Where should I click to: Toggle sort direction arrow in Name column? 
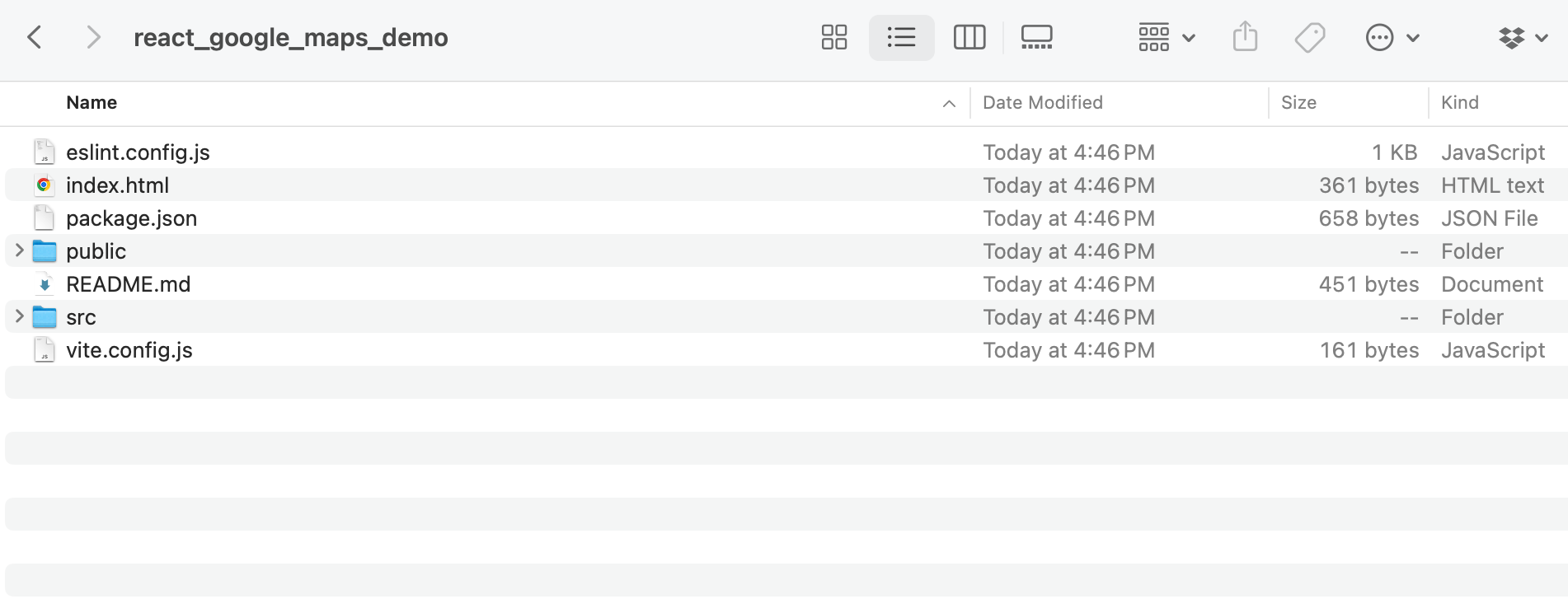click(x=949, y=104)
